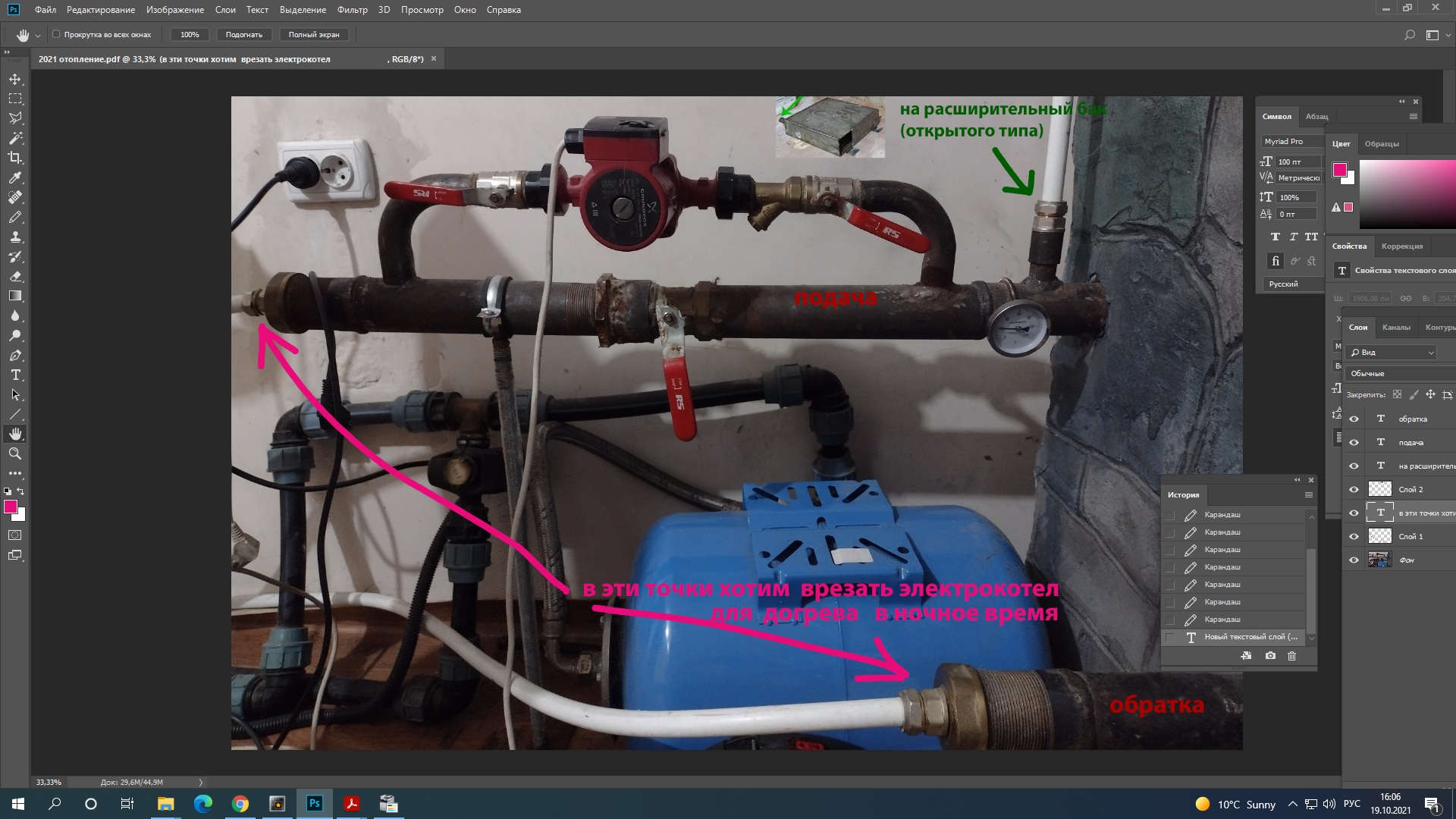The height and width of the screenshot is (819, 1456).
Task: Select the Crop tool
Action: (15, 158)
